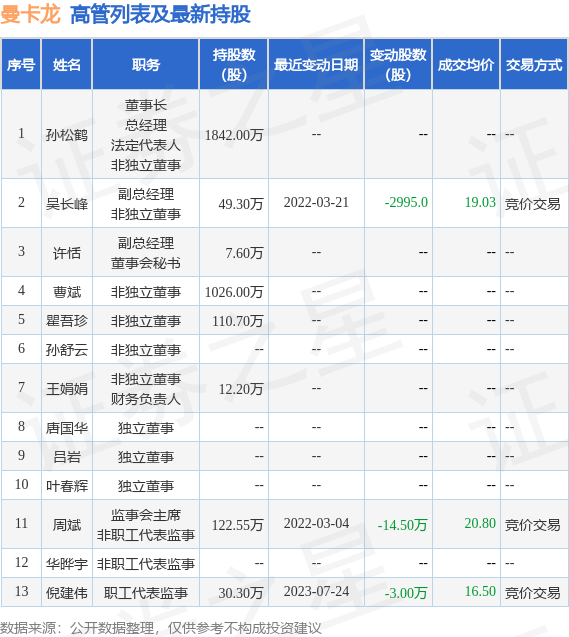
Task: Click the change amount -2995.0
Action: pos(406,202)
